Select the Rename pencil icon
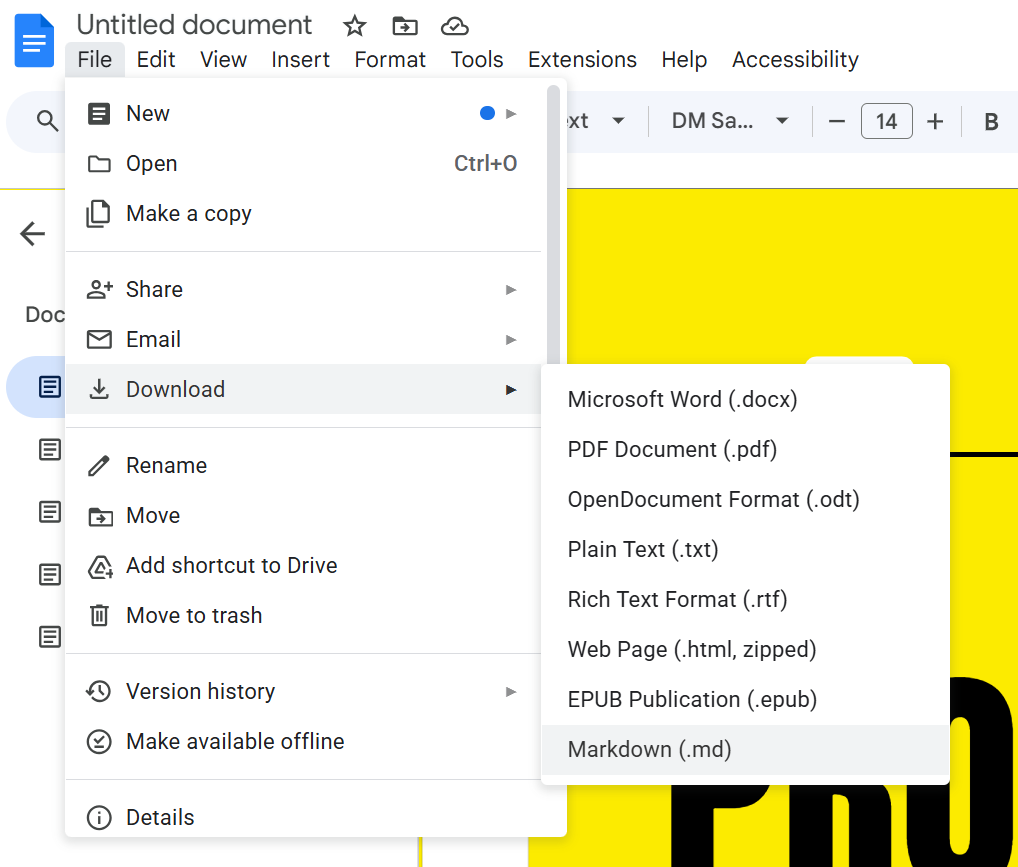The height and width of the screenshot is (867, 1018). [x=99, y=465]
